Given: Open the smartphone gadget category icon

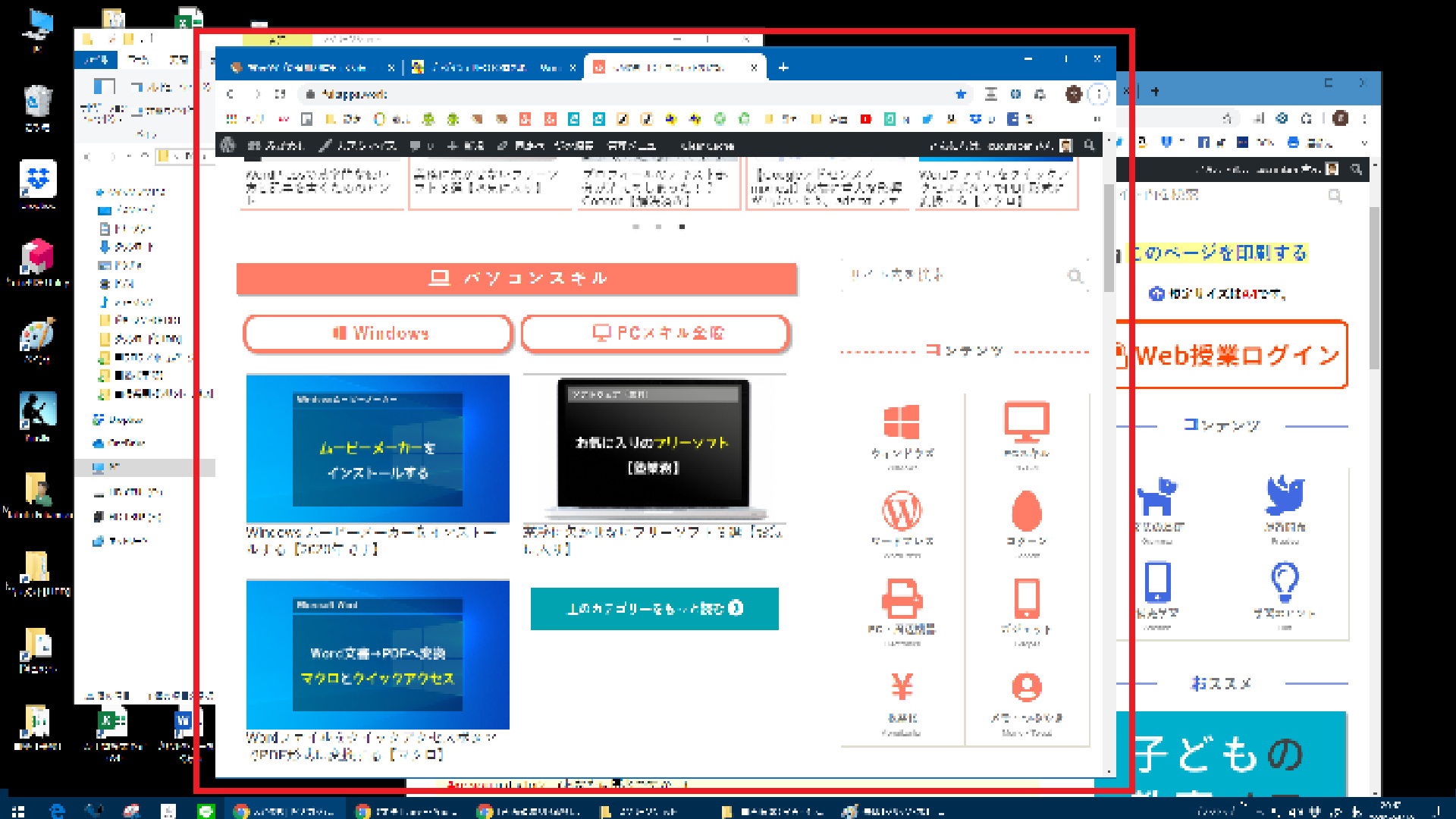Looking at the screenshot, I should (1027, 598).
